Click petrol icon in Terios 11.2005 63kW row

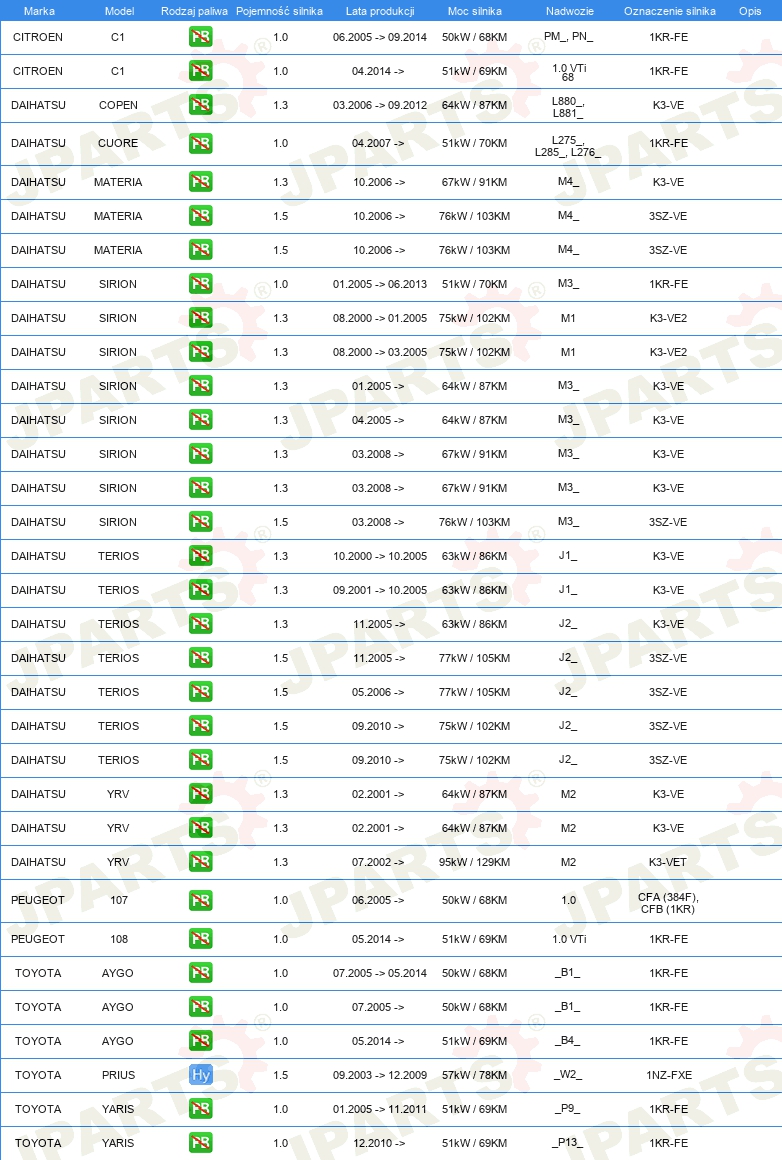click(x=200, y=624)
